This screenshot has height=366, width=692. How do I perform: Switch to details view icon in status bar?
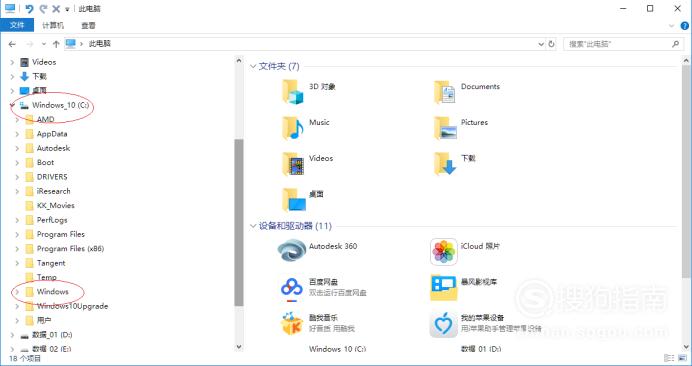pyautogui.click(x=669, y=358)
